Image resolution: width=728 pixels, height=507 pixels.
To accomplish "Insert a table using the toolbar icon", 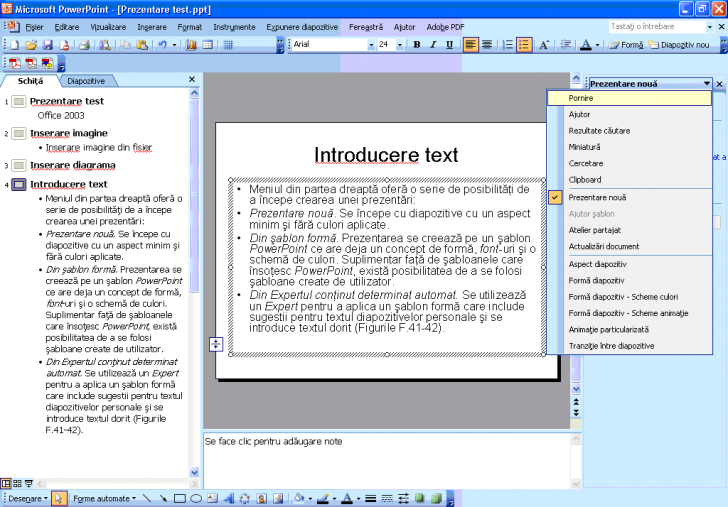I will click(208, 45).
